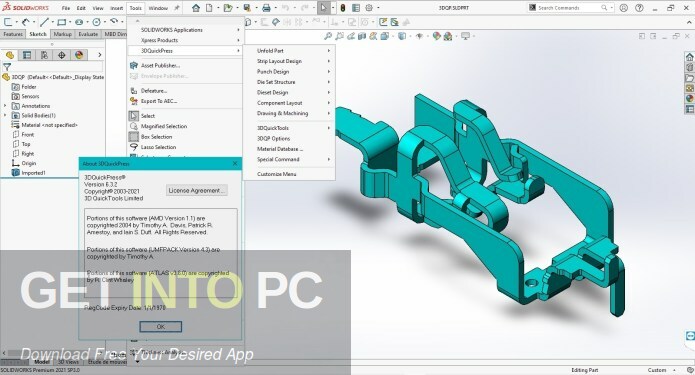This screenshot has height=375, width=695.
Task: Open the user login icon near Help
Action: tap(624, 8)
